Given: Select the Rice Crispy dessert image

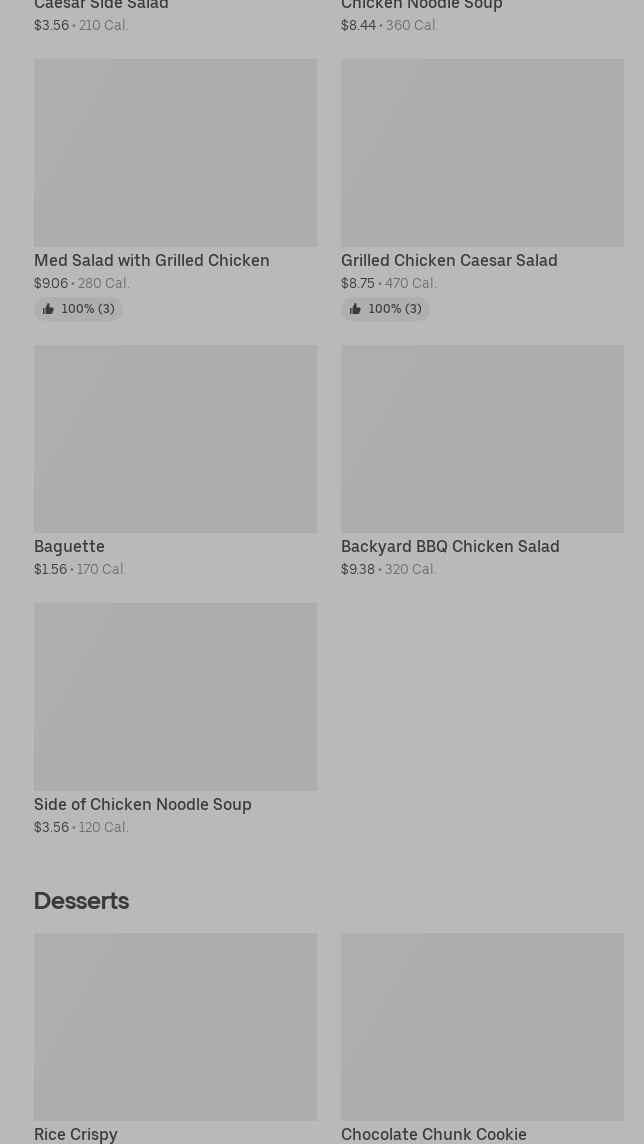Looking at the screenshot, I should coord(175,1027).
